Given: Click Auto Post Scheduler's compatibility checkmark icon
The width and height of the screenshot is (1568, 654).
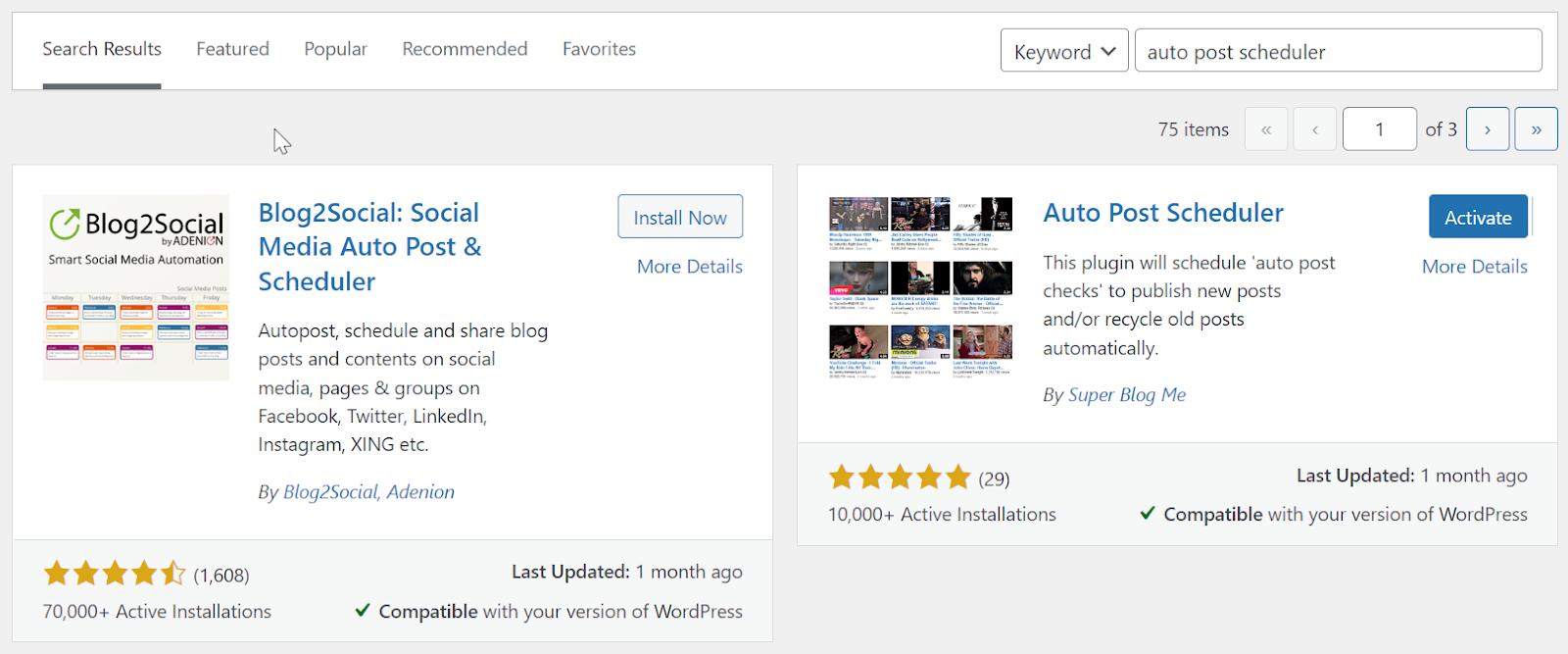Looking at the screenshot, I should click(x=1148, y=513).
